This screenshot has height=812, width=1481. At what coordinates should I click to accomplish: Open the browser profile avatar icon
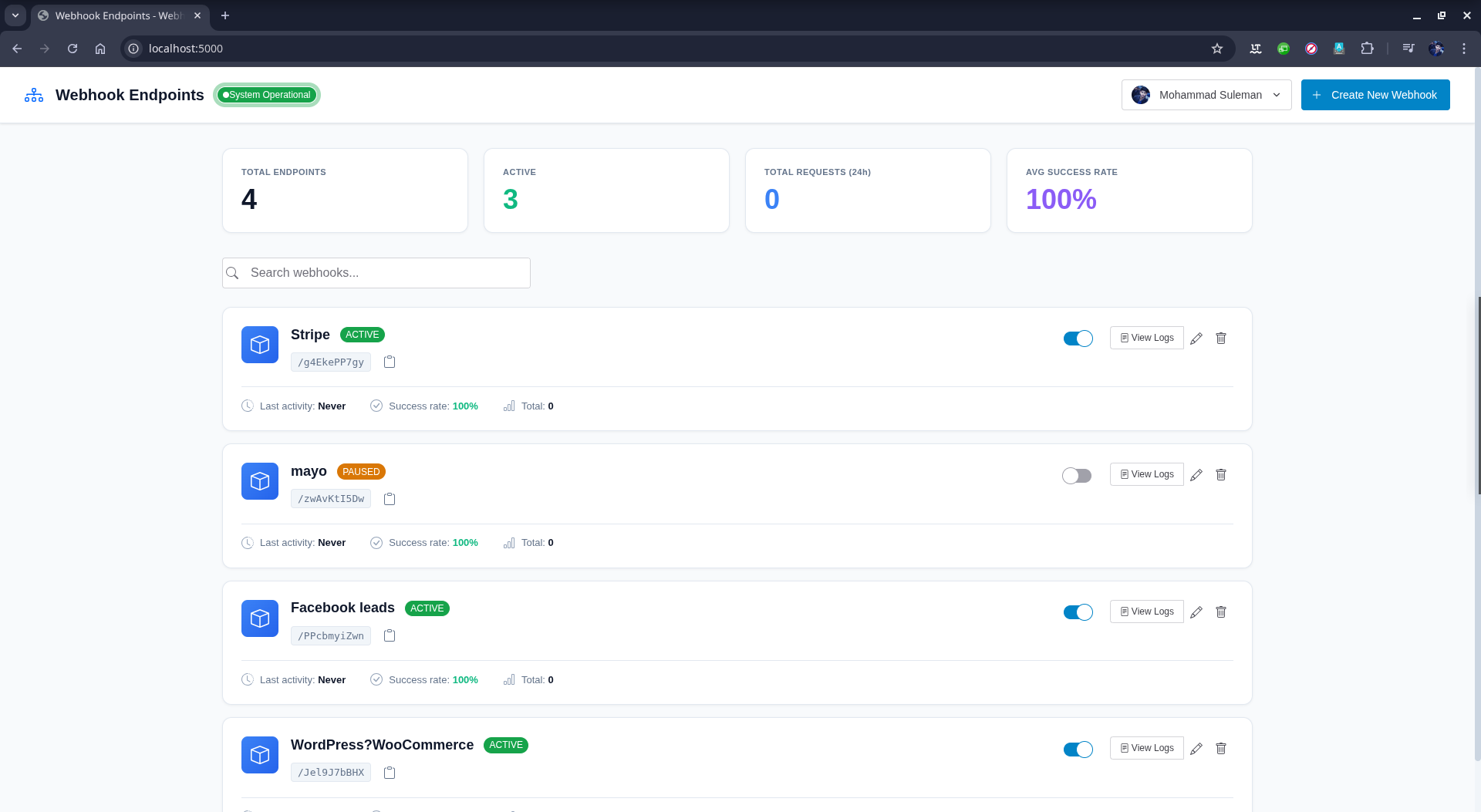click(x=1436, y=49)
